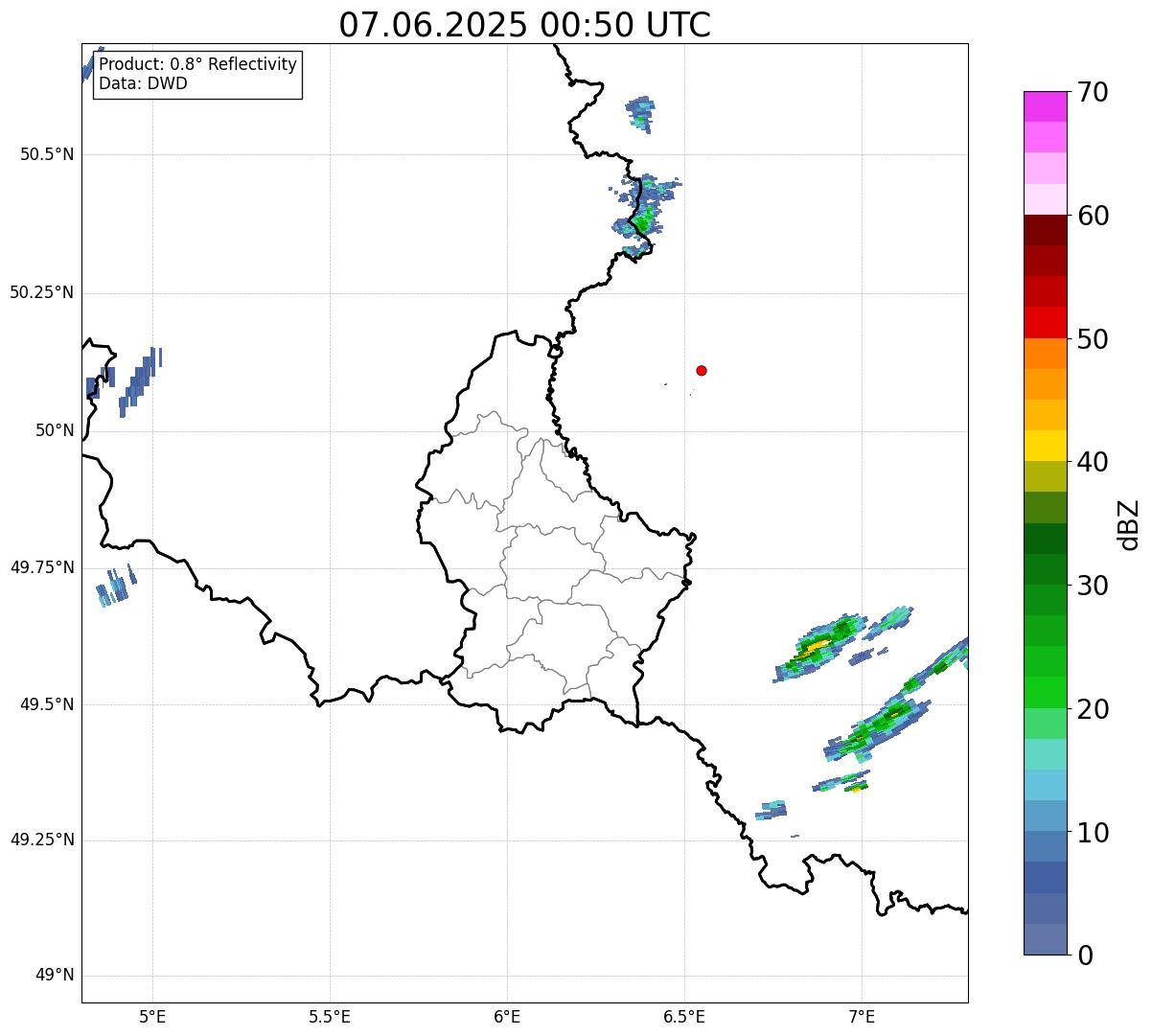Click the 50°N latitude label
This screenshot has height=1036, width=1152.
tap(55, 430)
